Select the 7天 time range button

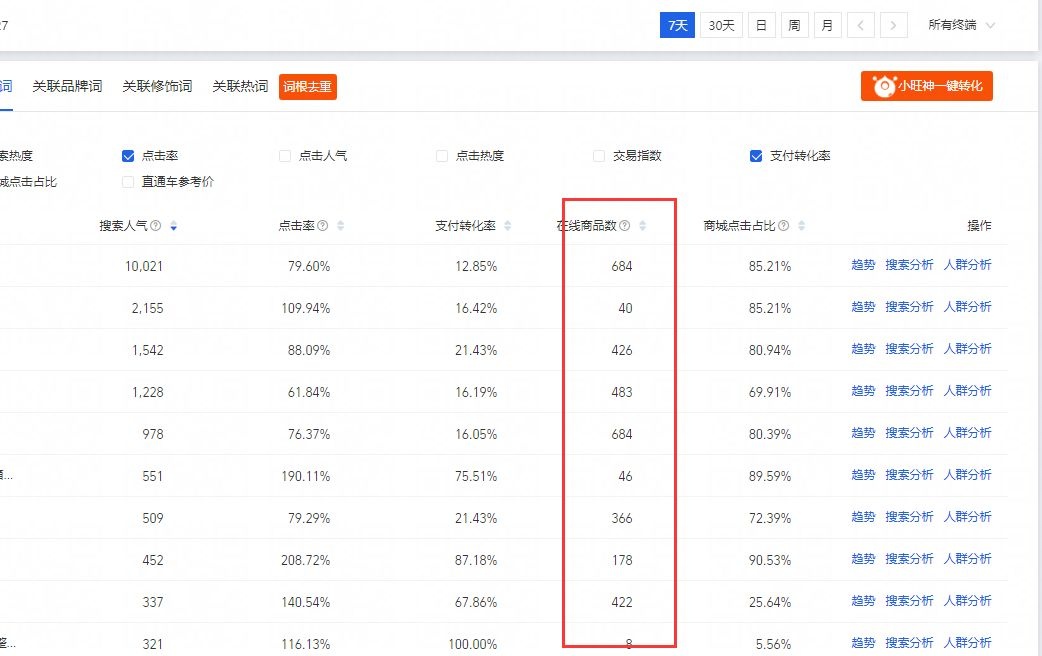click(677, 25)
